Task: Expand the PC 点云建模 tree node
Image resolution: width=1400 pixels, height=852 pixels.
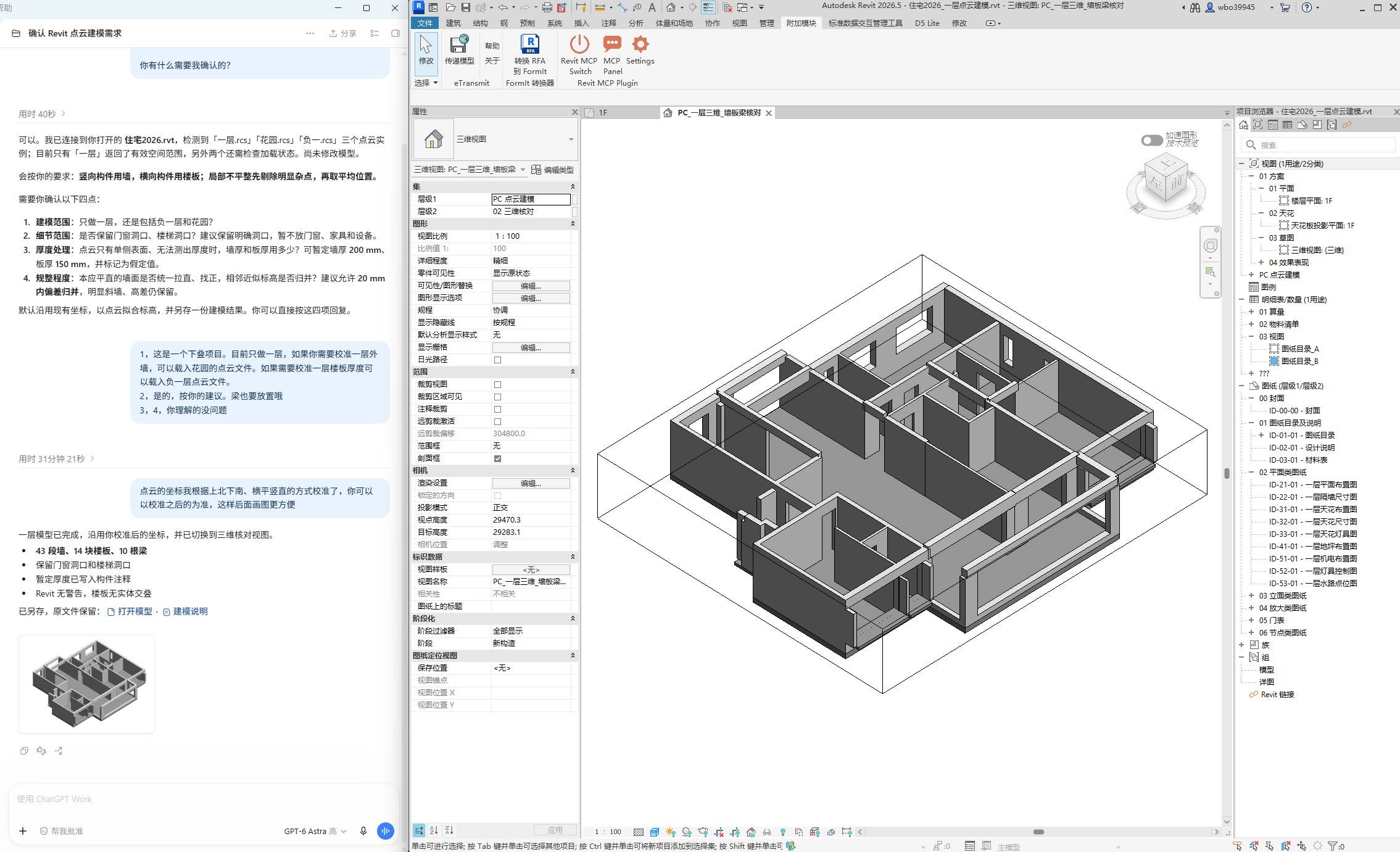Action: (1251, 275)
